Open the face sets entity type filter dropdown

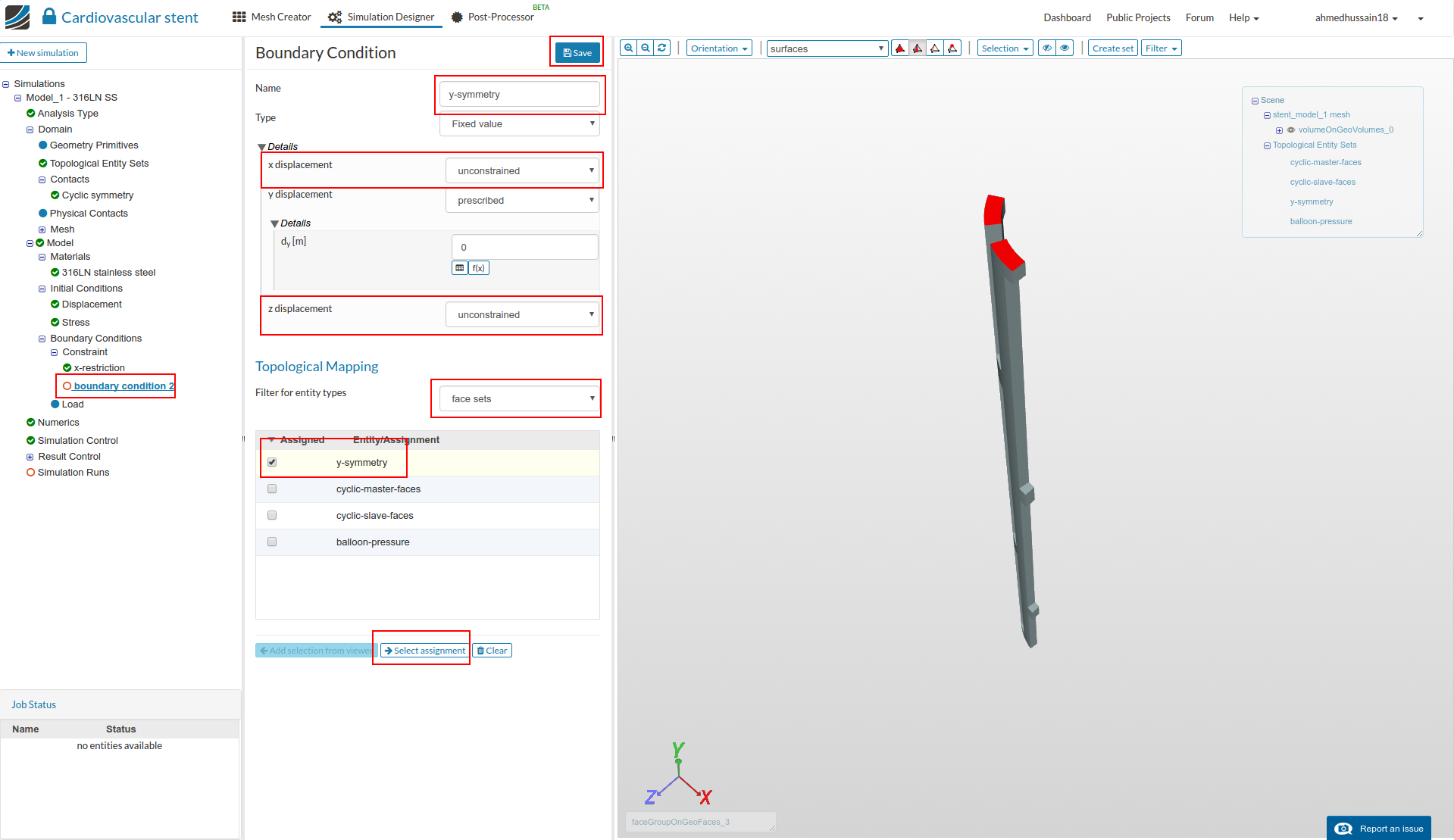tap(516, 398)
